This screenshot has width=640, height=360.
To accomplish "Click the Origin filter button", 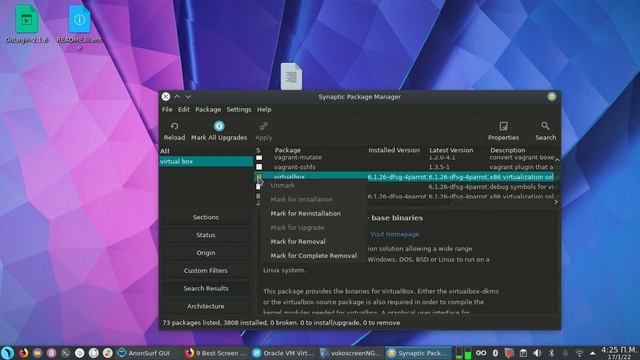I will point(206,253).
